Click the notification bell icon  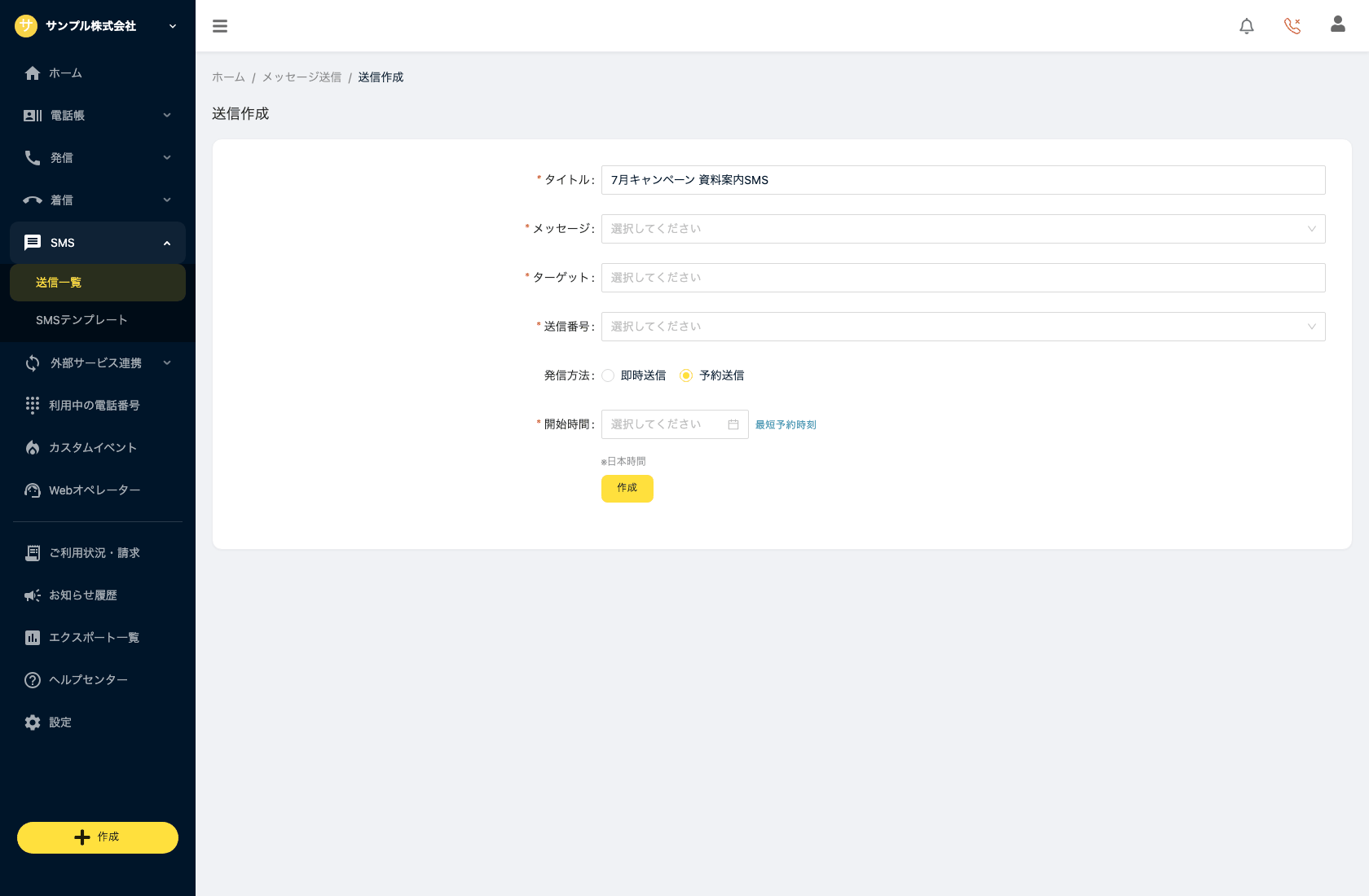1247,26
